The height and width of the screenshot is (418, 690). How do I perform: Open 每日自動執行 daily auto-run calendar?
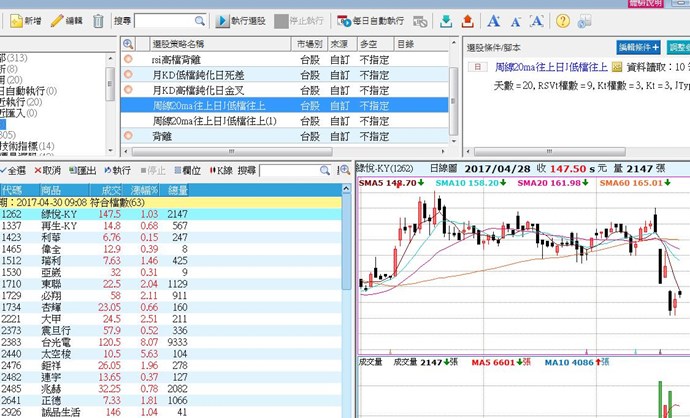coord(370,21)
